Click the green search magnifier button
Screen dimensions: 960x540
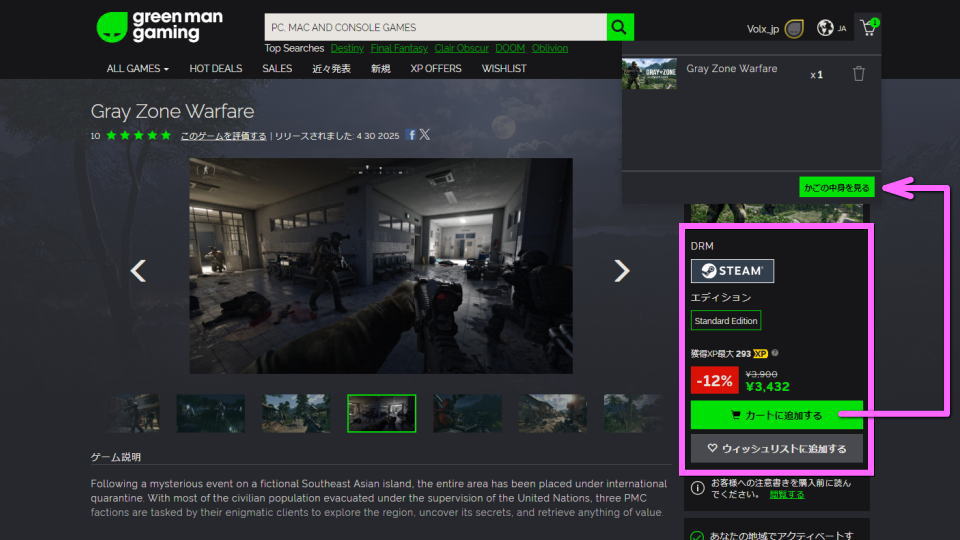(620, 27)
